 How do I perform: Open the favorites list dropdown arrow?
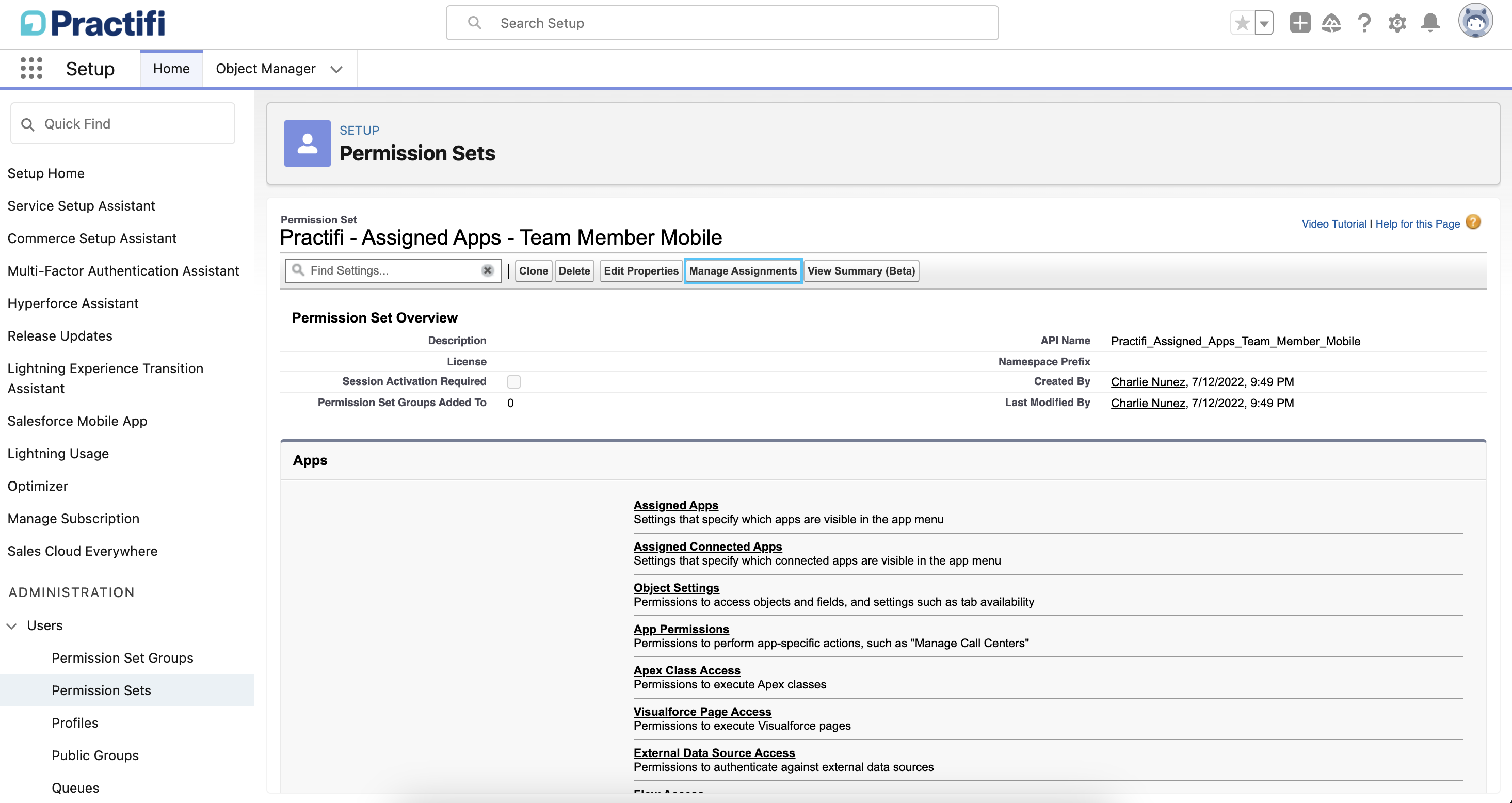click(x=1264, y=23)
